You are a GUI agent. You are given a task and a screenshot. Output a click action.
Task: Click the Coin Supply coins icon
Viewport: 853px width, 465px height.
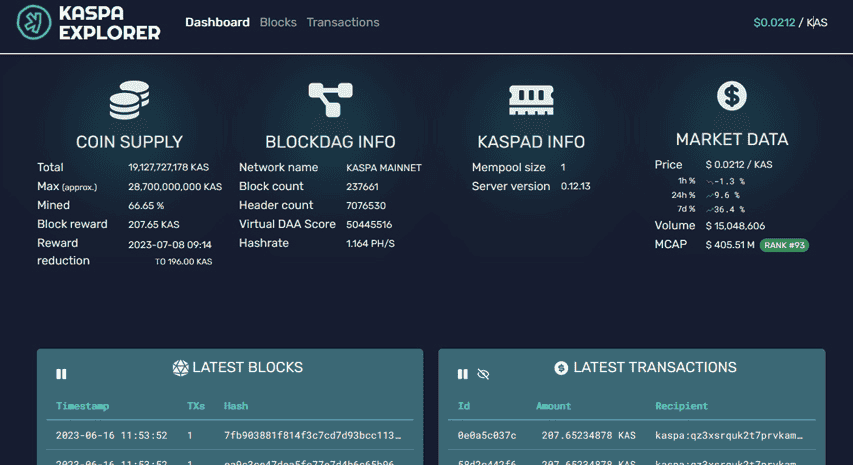[129, 100]
